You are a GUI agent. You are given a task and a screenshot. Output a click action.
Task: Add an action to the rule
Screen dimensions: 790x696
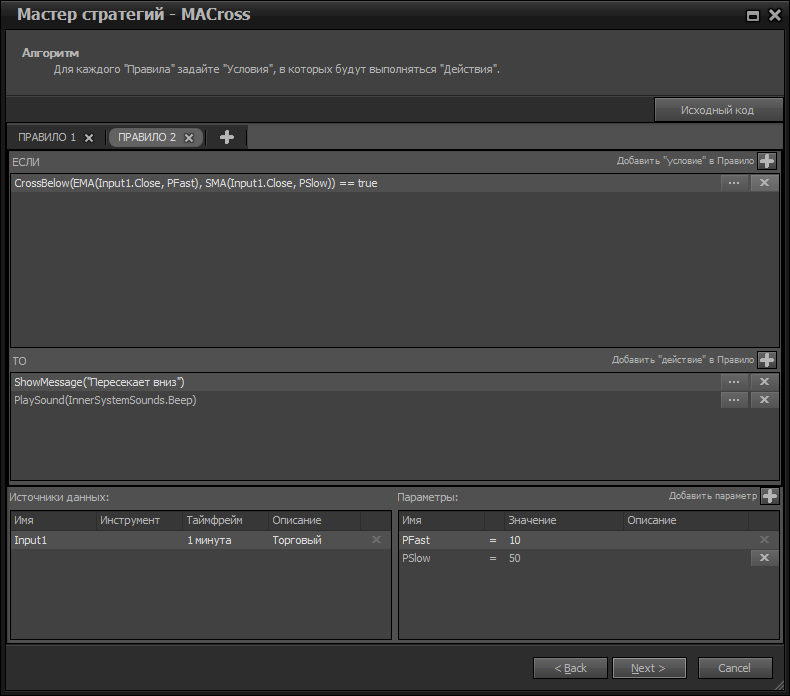pos(767,360)
